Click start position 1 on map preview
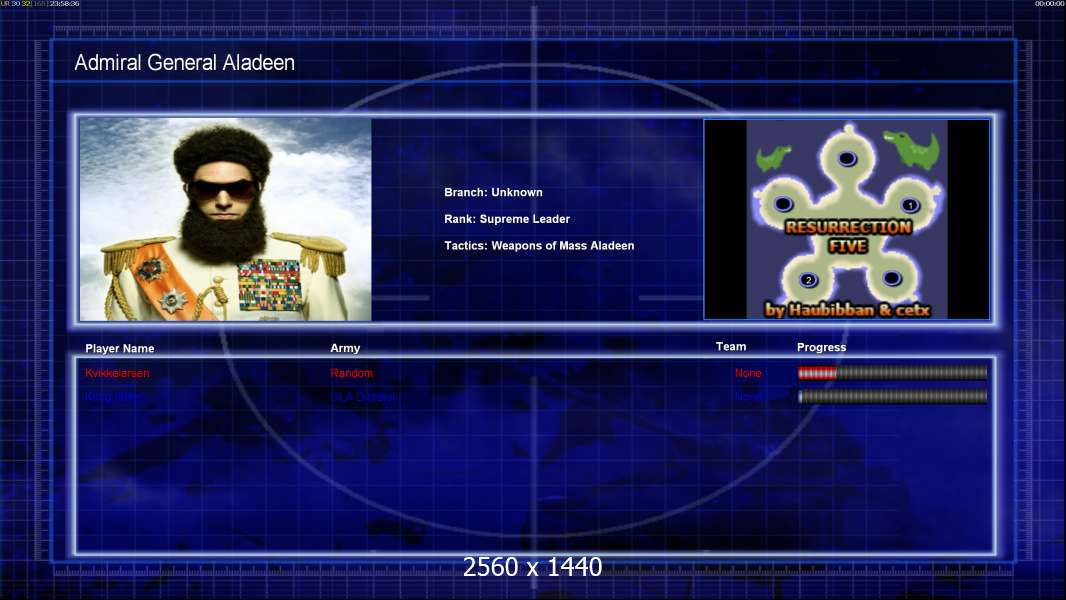 [x=910, y=205]
